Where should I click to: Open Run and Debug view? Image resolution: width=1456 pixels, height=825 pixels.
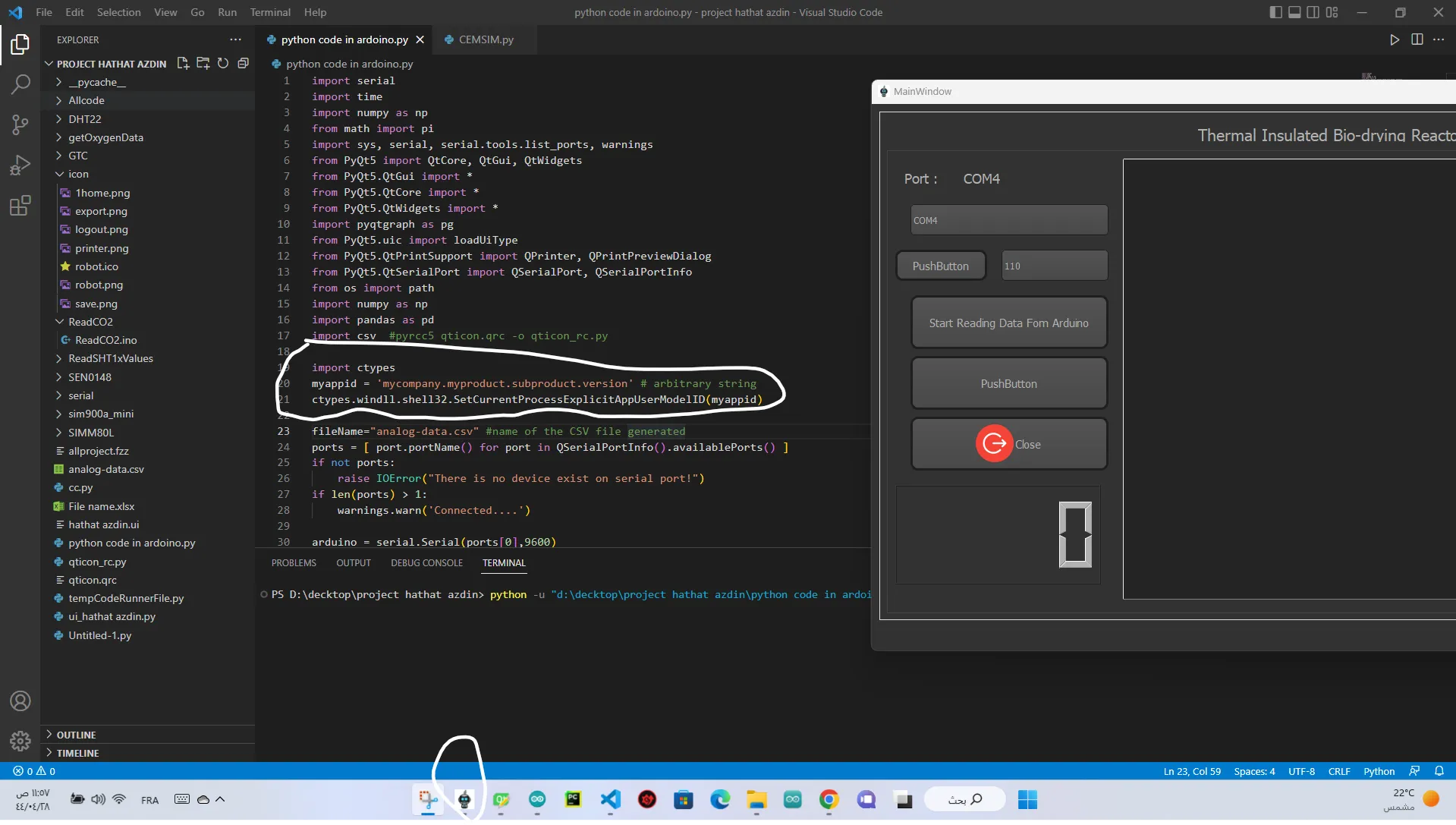[x=20, y=165]
